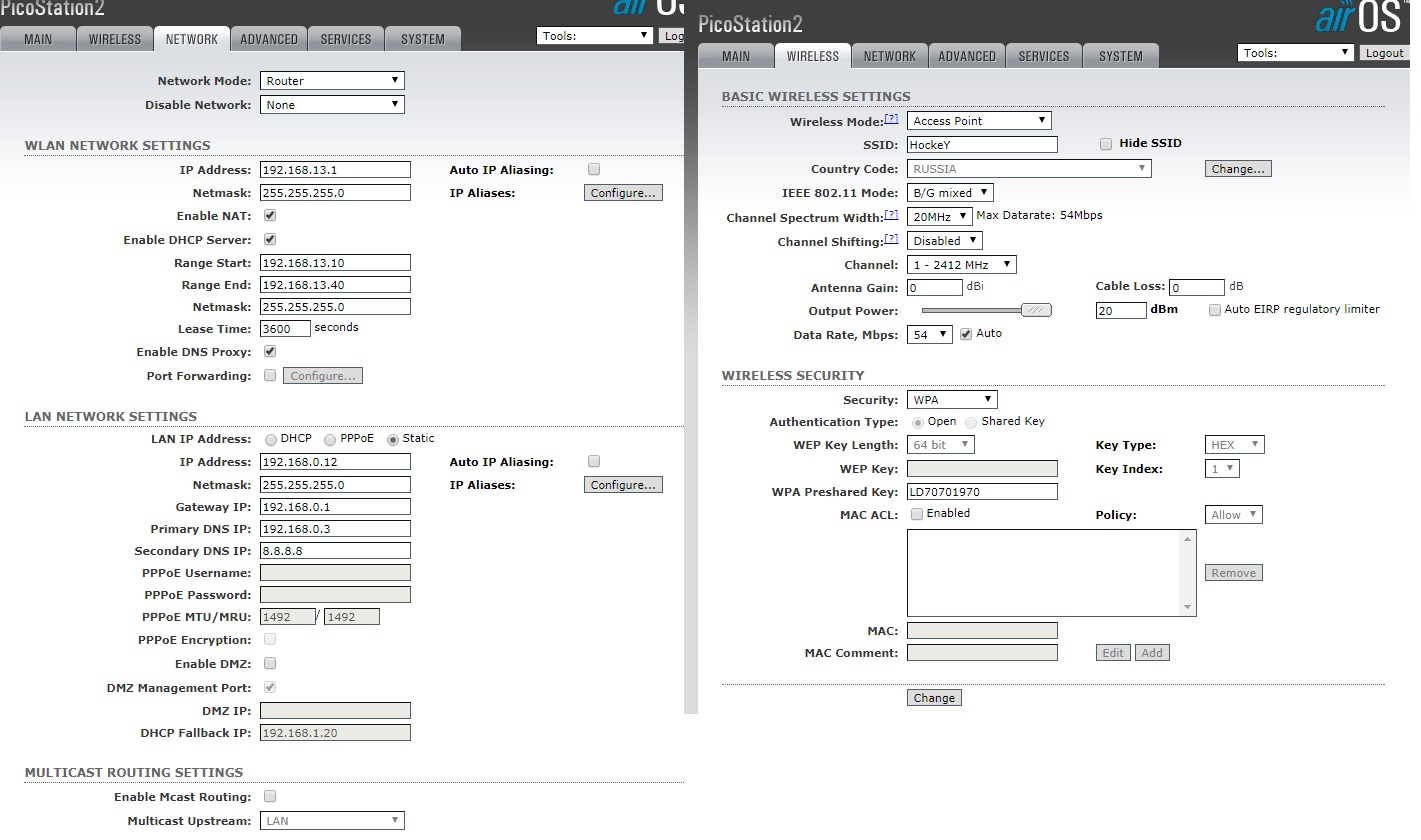This screenshot has height=840, width=1421.
Task: Click the Lease Time field
Action: 285,329
